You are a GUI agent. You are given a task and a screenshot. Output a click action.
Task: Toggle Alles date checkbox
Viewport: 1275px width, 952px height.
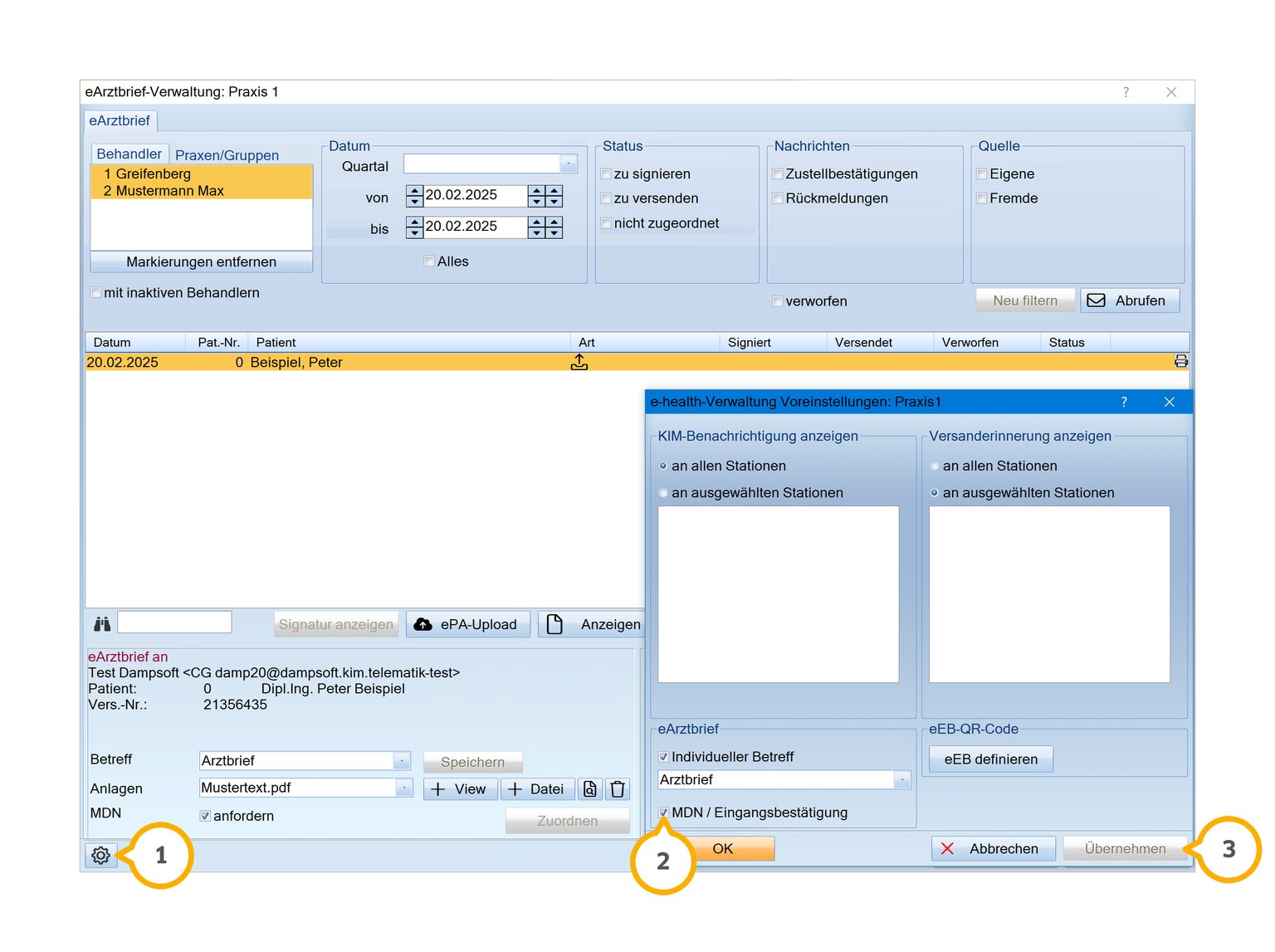(429, 261)
